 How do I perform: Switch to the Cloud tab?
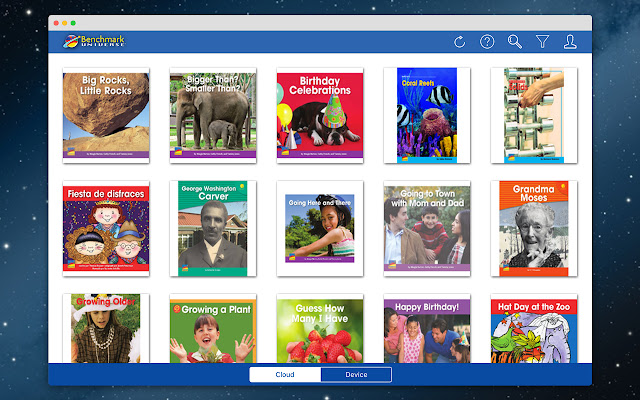tap(284, 375)
